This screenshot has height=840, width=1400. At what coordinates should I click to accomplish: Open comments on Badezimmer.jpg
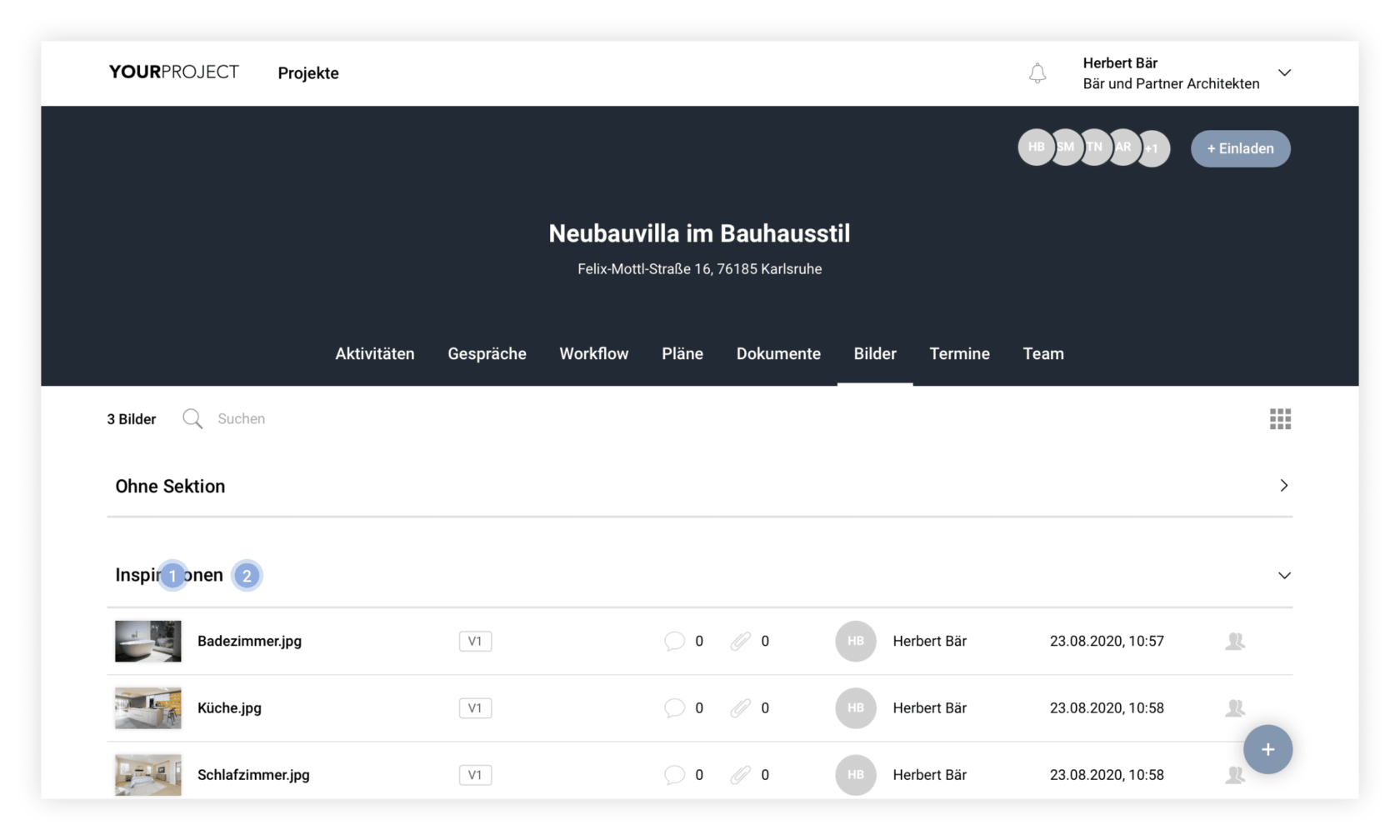point(674,641)
